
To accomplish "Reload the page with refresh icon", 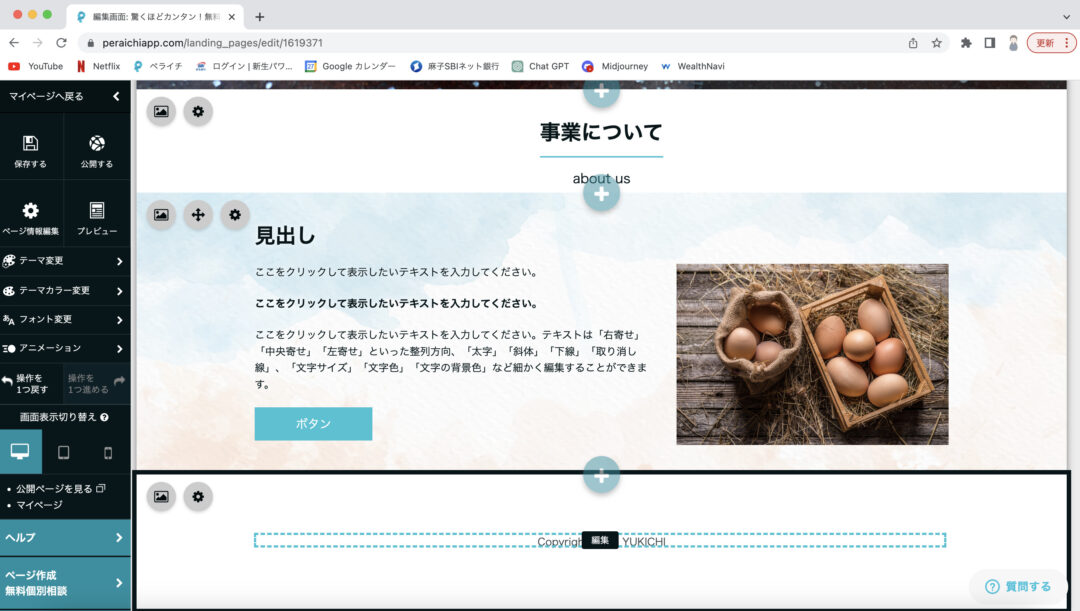I will click(x=61, y=43).
